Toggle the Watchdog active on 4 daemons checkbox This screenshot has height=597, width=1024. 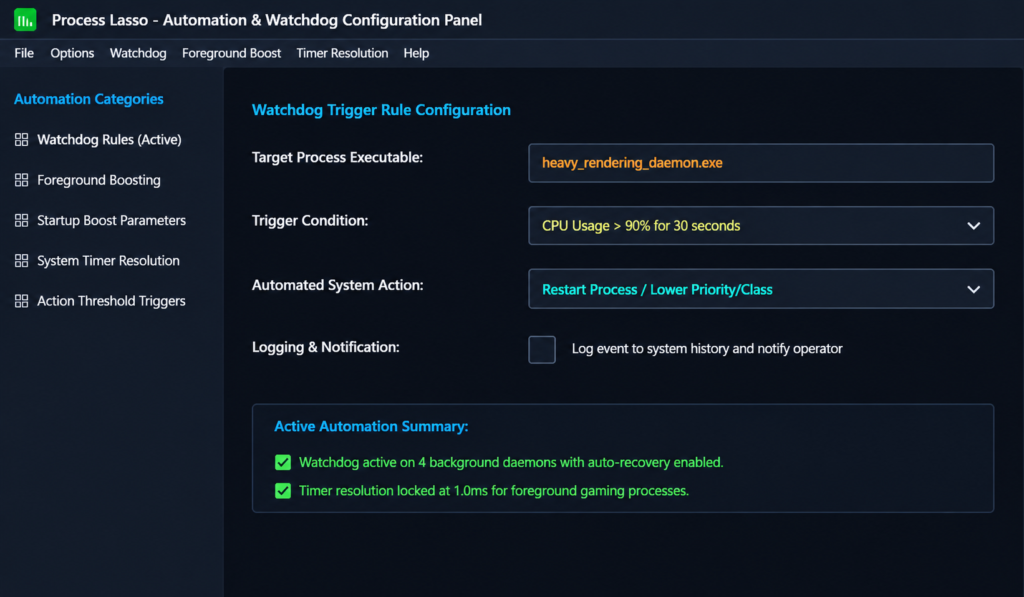click(x=283, y=462)
